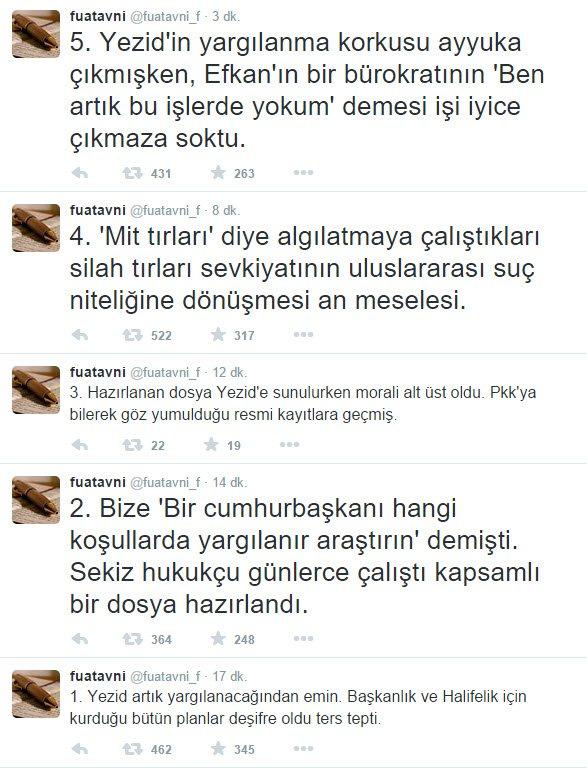Retweet the tweet with 22 retweets
This screenshot has width=587, height=768.
tap(132, 445)
